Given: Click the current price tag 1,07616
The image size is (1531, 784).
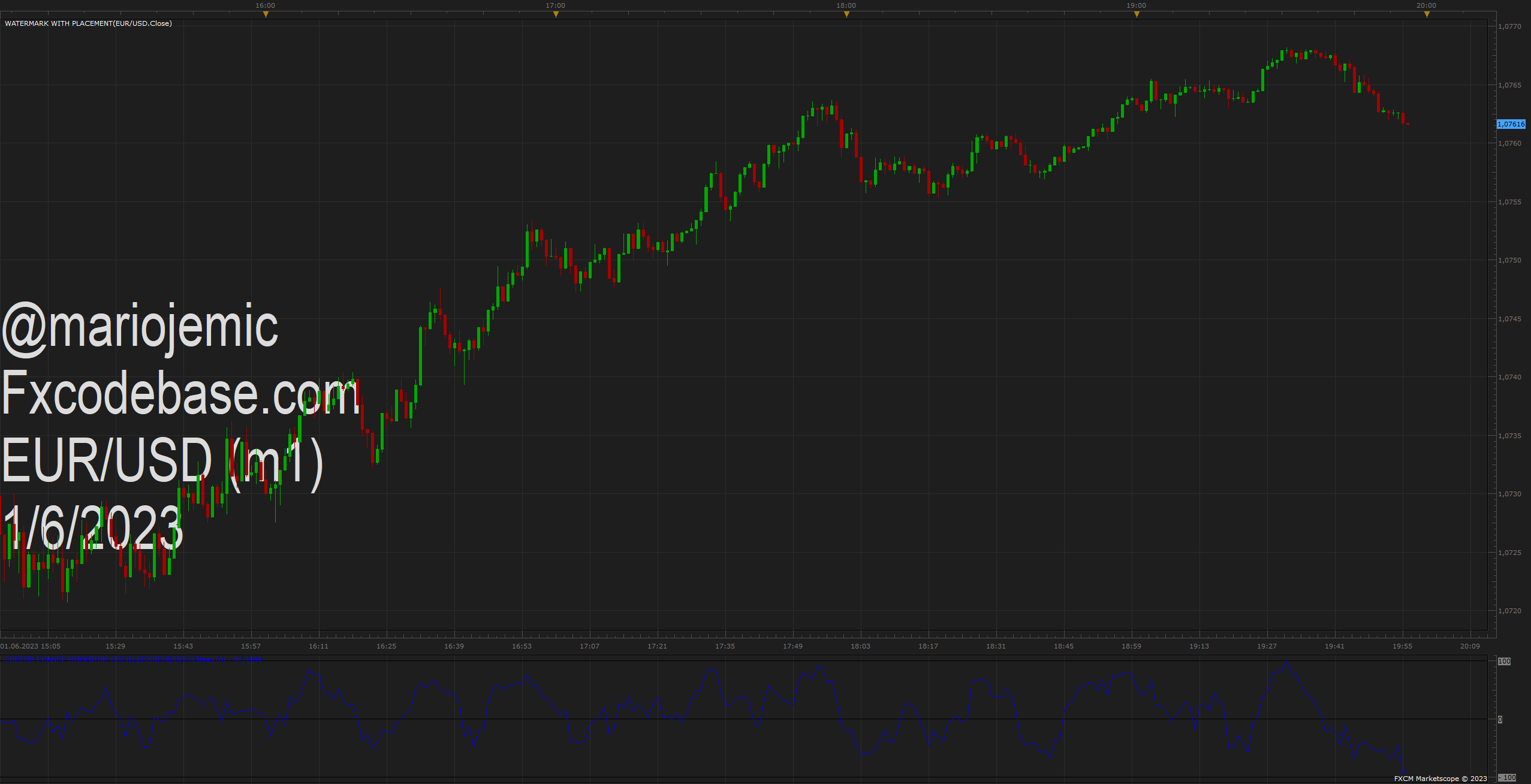Looking at the screenshot, I should 1511,124.
